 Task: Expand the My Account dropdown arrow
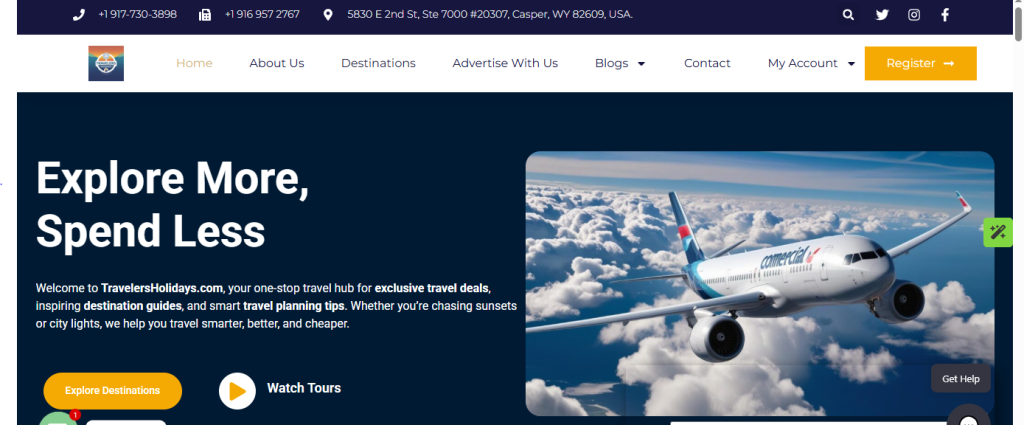click(x=851, y=63)
